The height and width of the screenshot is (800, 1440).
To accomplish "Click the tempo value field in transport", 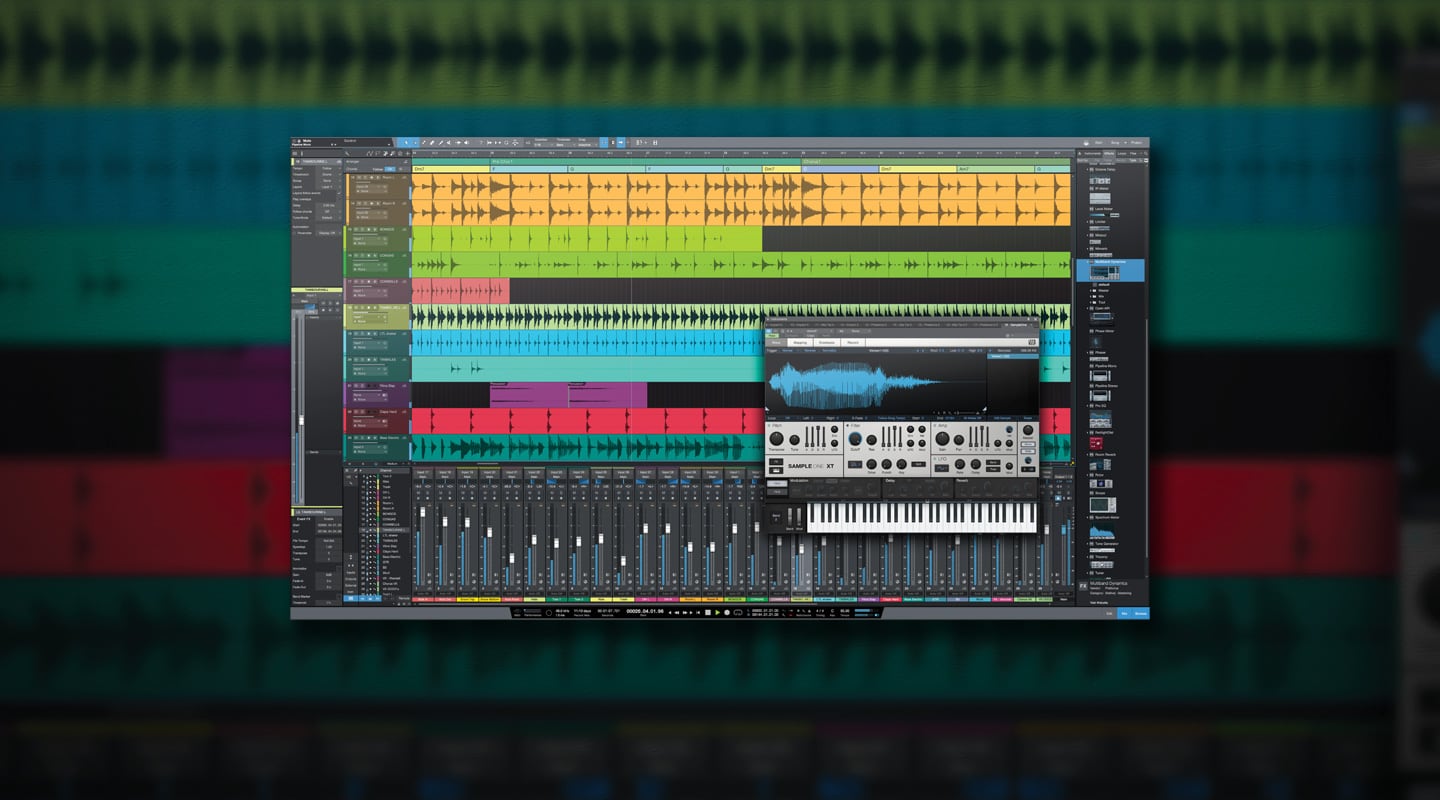I will tap(844, 610).
